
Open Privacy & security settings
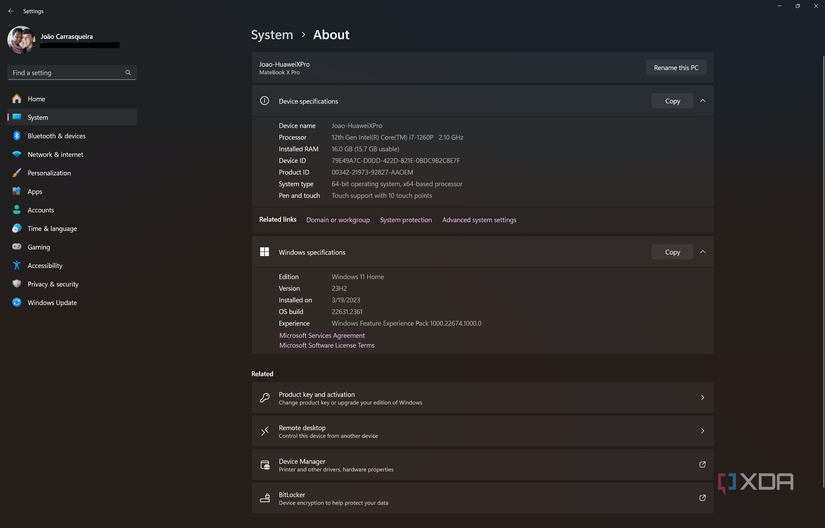tap(72, 284)
